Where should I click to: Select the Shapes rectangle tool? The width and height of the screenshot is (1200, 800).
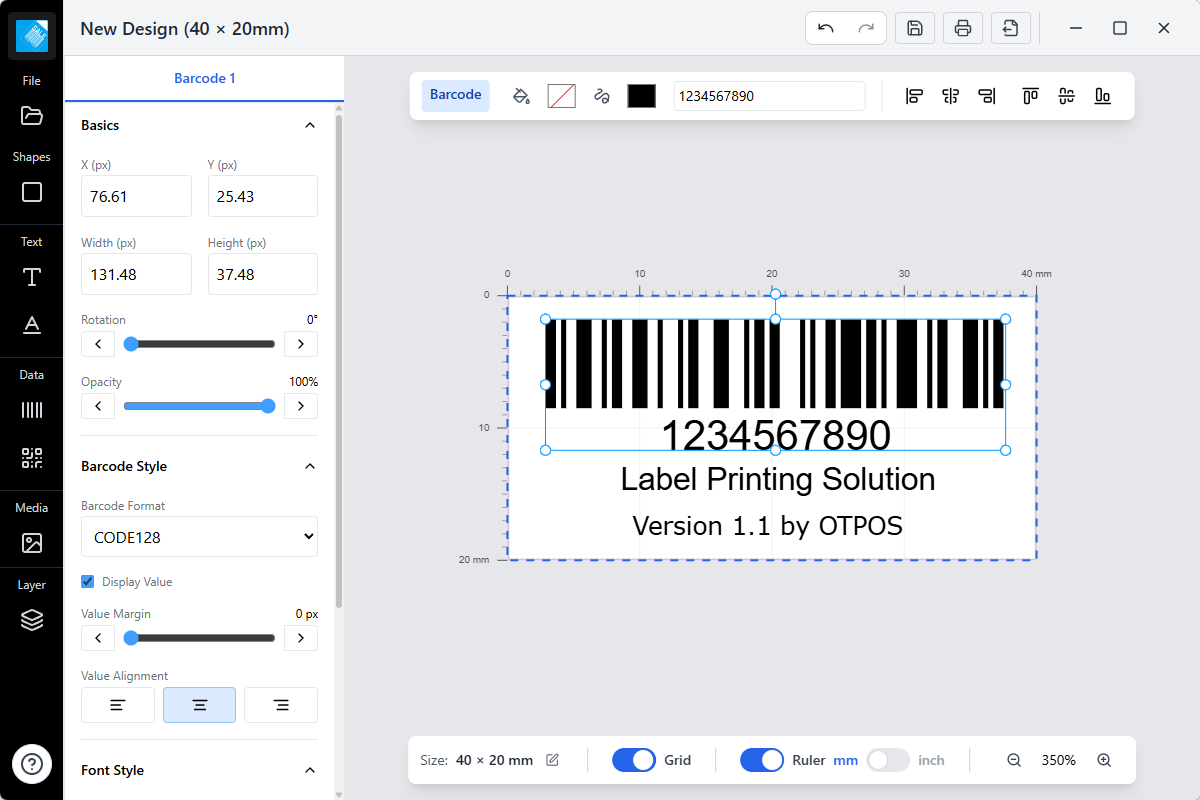pyautogui.click(x=32, y=192)
